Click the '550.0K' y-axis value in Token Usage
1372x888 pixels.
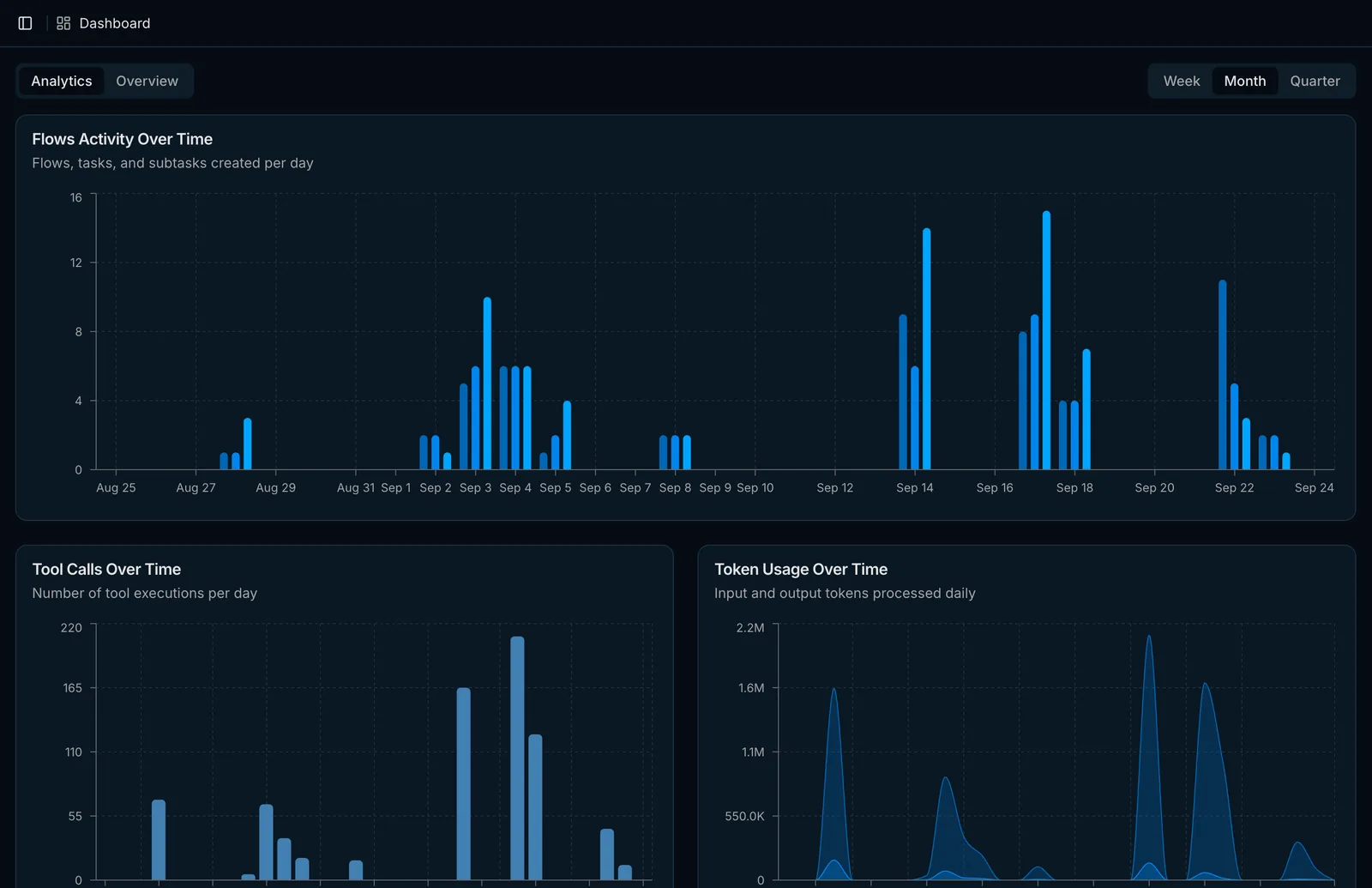744,816
